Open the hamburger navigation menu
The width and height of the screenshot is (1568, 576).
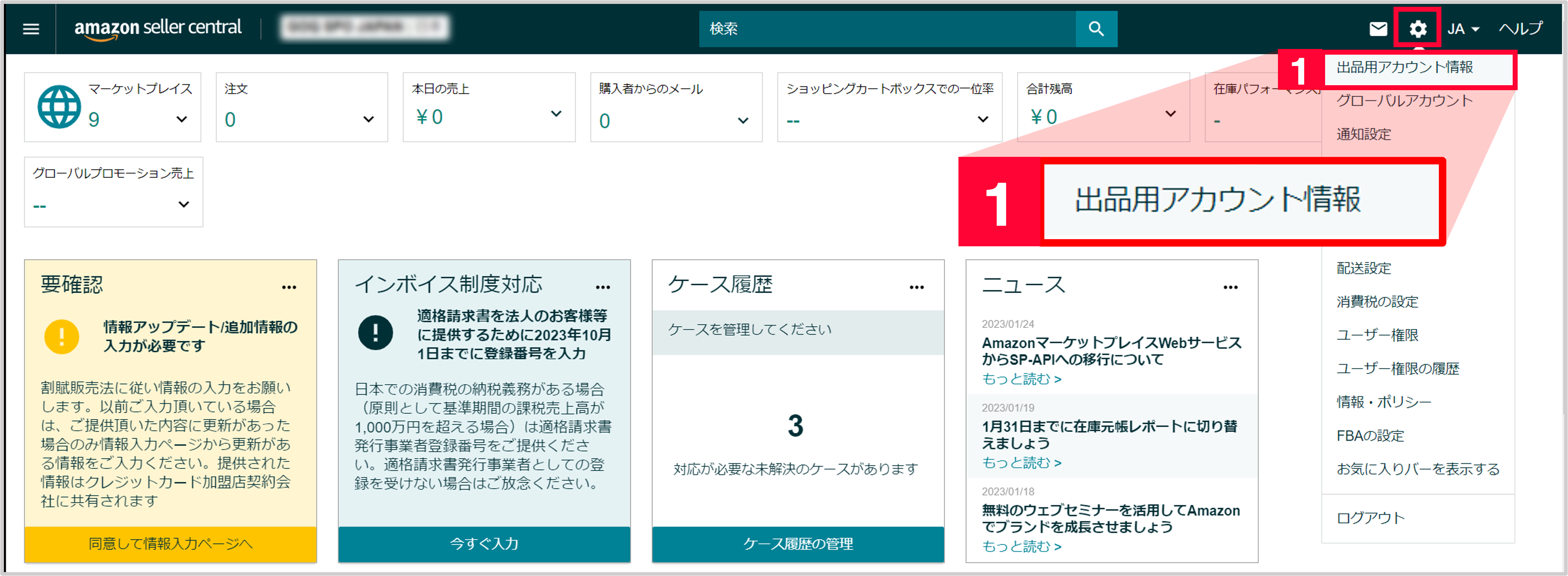[30, 29]
